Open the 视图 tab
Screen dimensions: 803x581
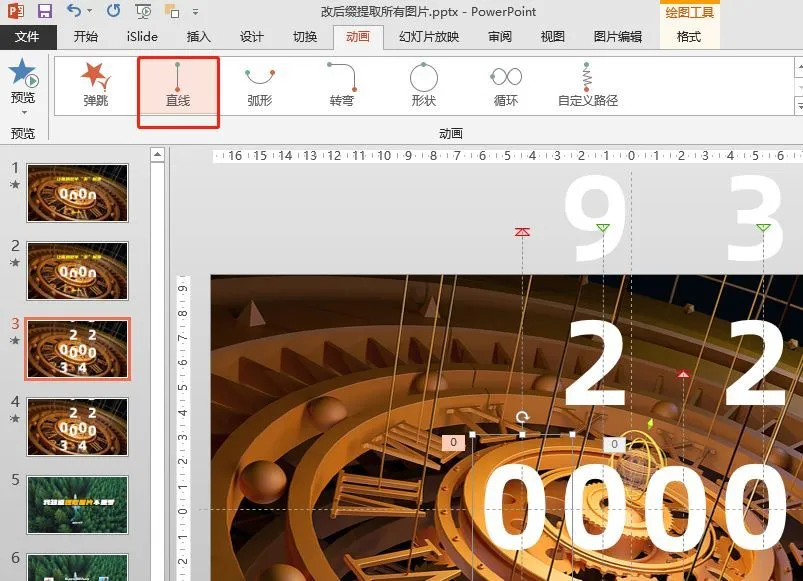(553, 36)
